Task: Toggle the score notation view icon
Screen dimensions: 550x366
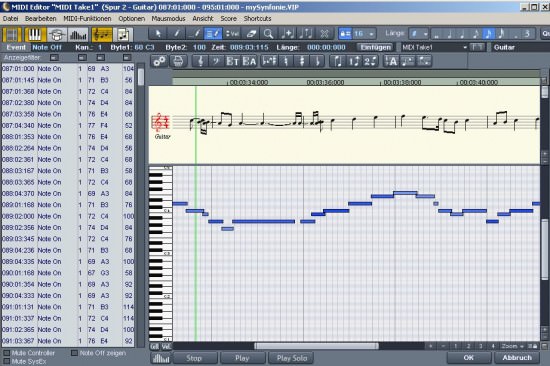Action: pos(102,35)
